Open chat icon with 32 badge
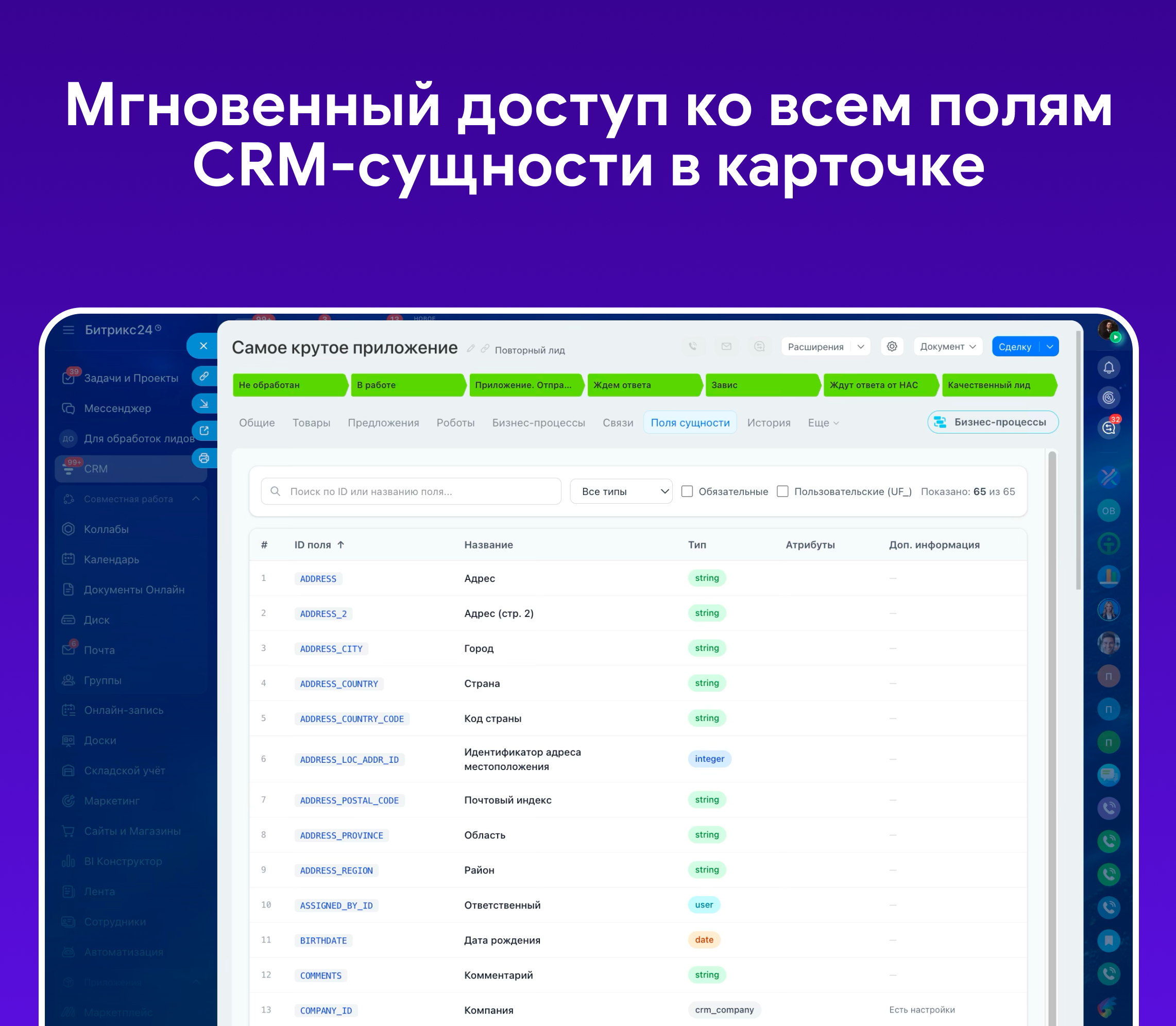Screen dimensions: 1176x1026 click(x=1109, y=428)
